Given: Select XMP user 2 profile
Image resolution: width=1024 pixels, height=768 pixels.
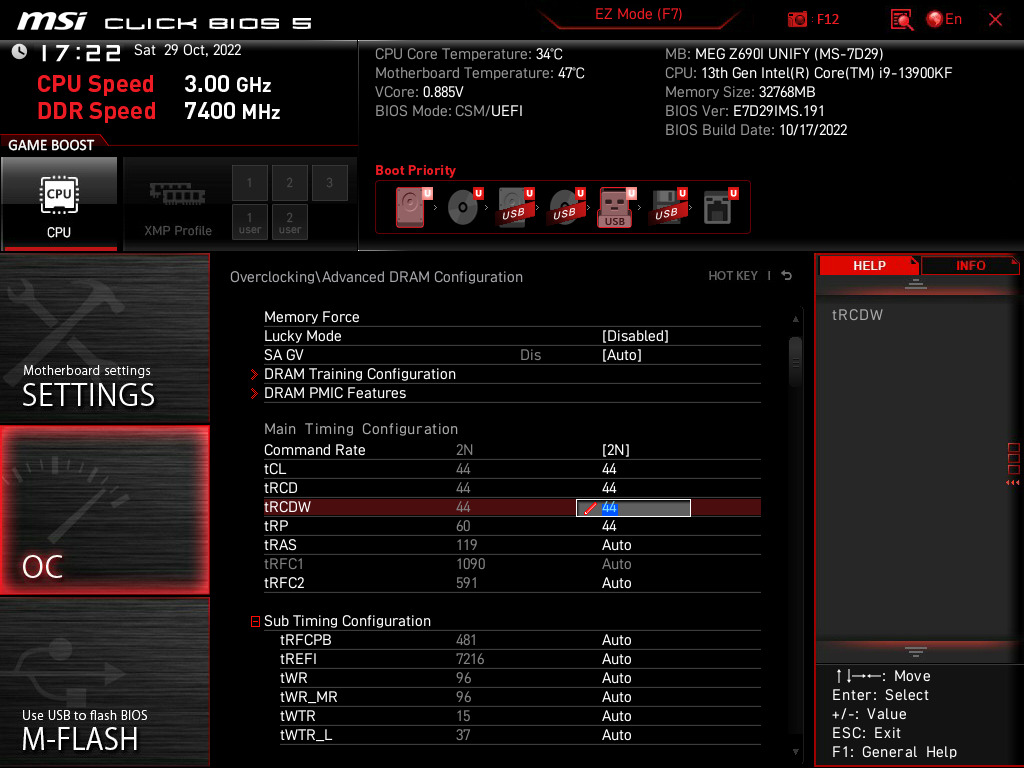Looking at the screenshot, I should [x=289, y=222].
